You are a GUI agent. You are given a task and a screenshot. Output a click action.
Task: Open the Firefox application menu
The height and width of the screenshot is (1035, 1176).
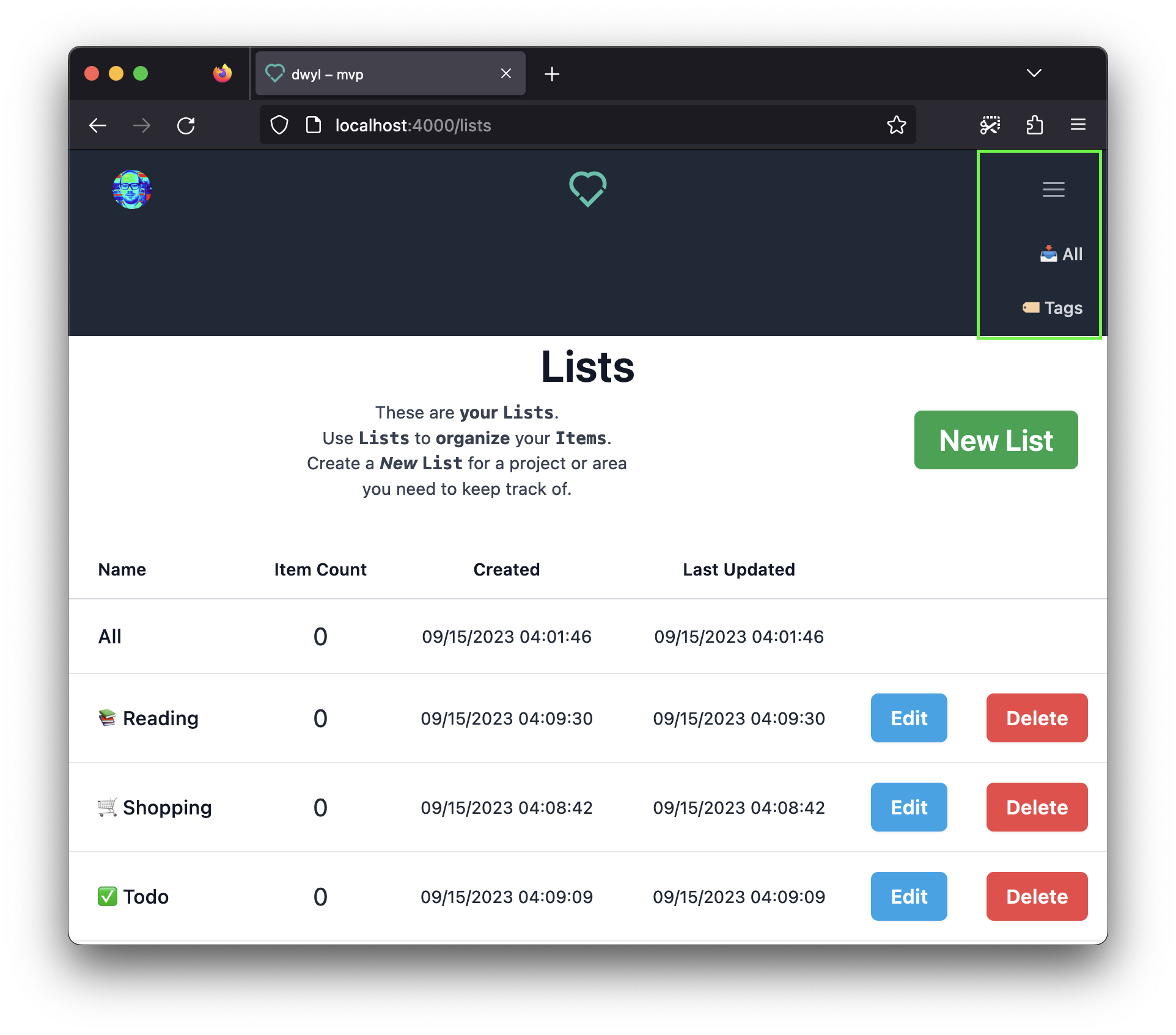pyautogui.click(x=1078, y=125)
